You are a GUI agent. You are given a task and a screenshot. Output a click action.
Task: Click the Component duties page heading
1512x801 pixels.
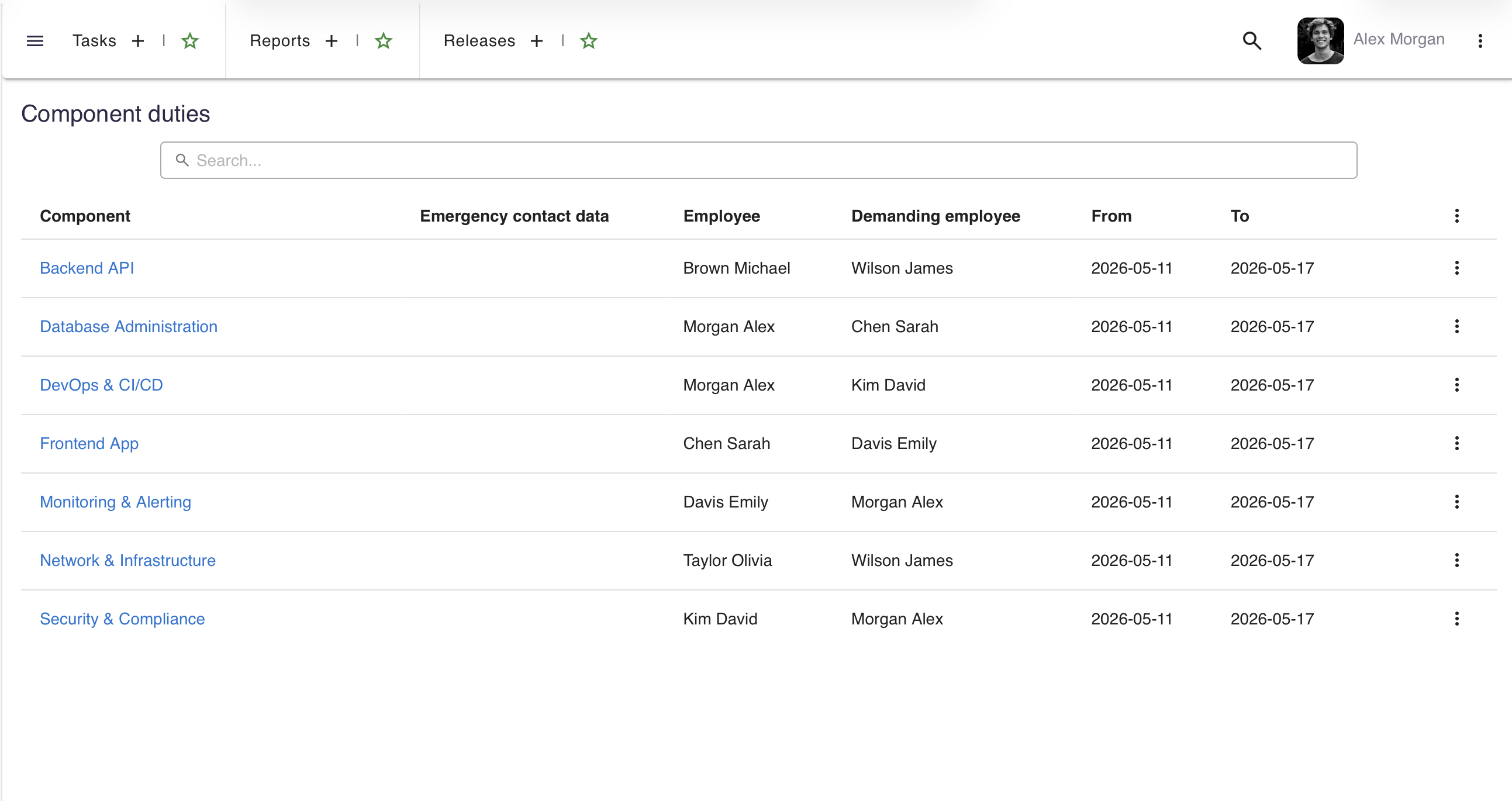click(116, 113)
